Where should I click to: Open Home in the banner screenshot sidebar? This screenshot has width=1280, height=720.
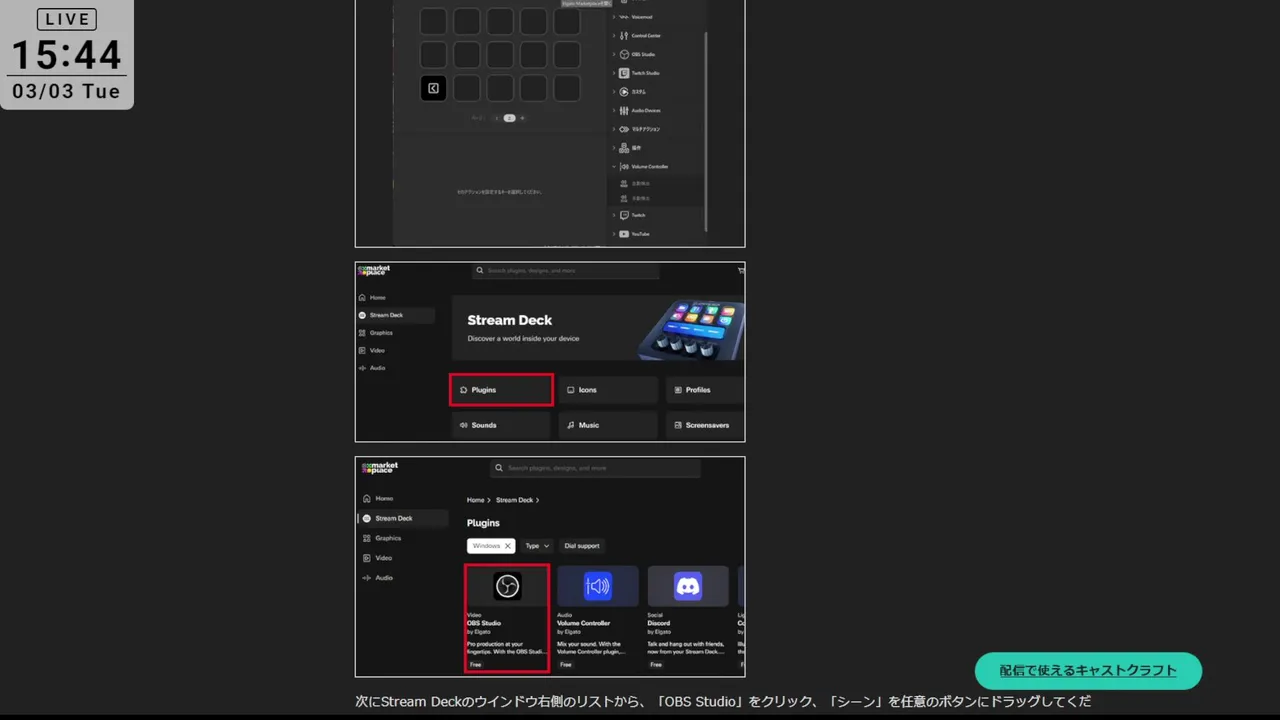(372, 298)
